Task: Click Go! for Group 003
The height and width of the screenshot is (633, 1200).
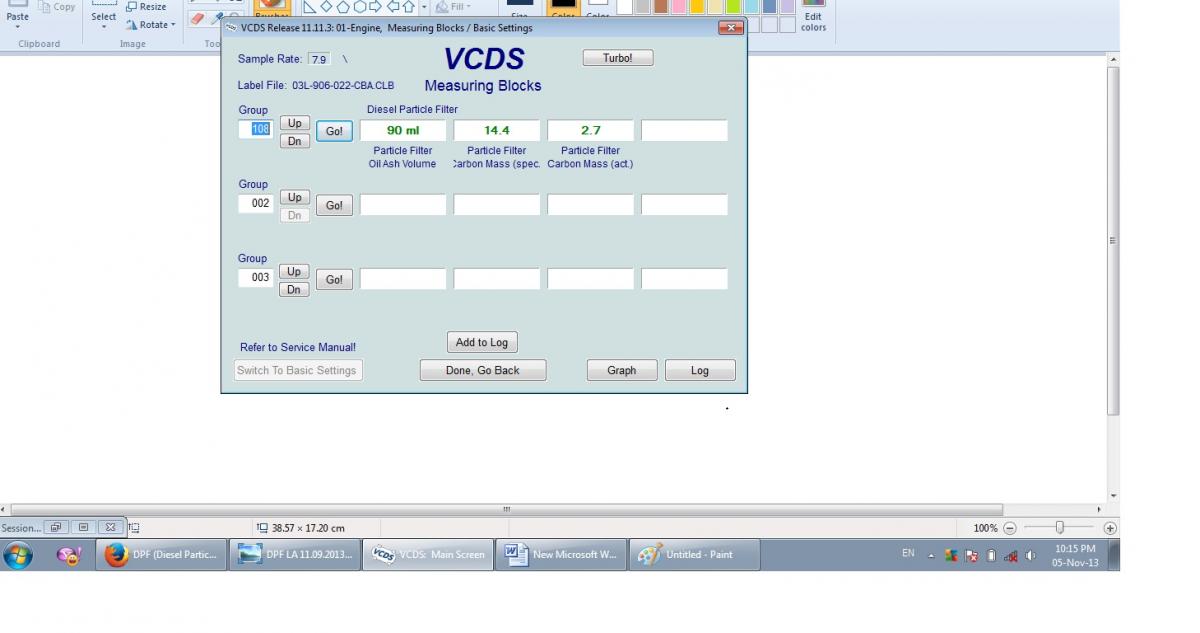Action: pyautogui.click(x=334, y=279)
